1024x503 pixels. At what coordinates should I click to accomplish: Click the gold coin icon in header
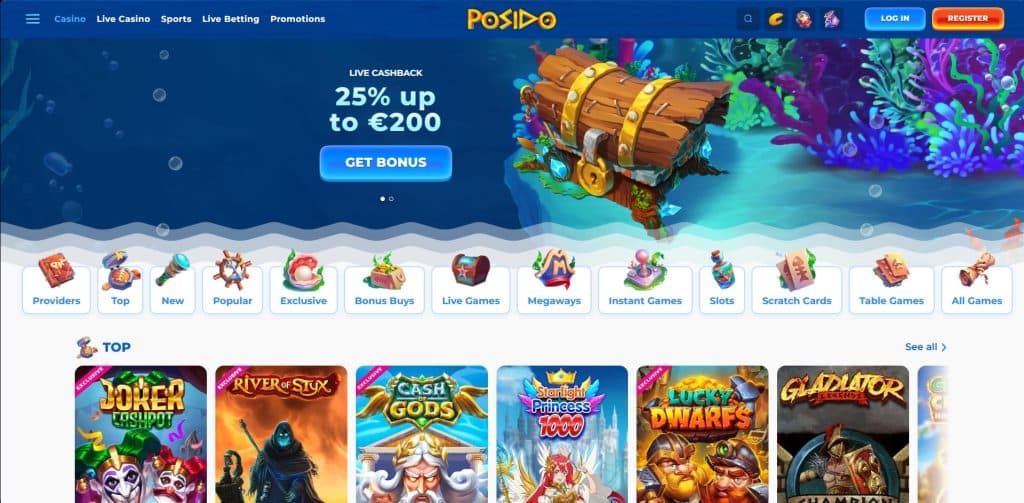coord(776,19)
